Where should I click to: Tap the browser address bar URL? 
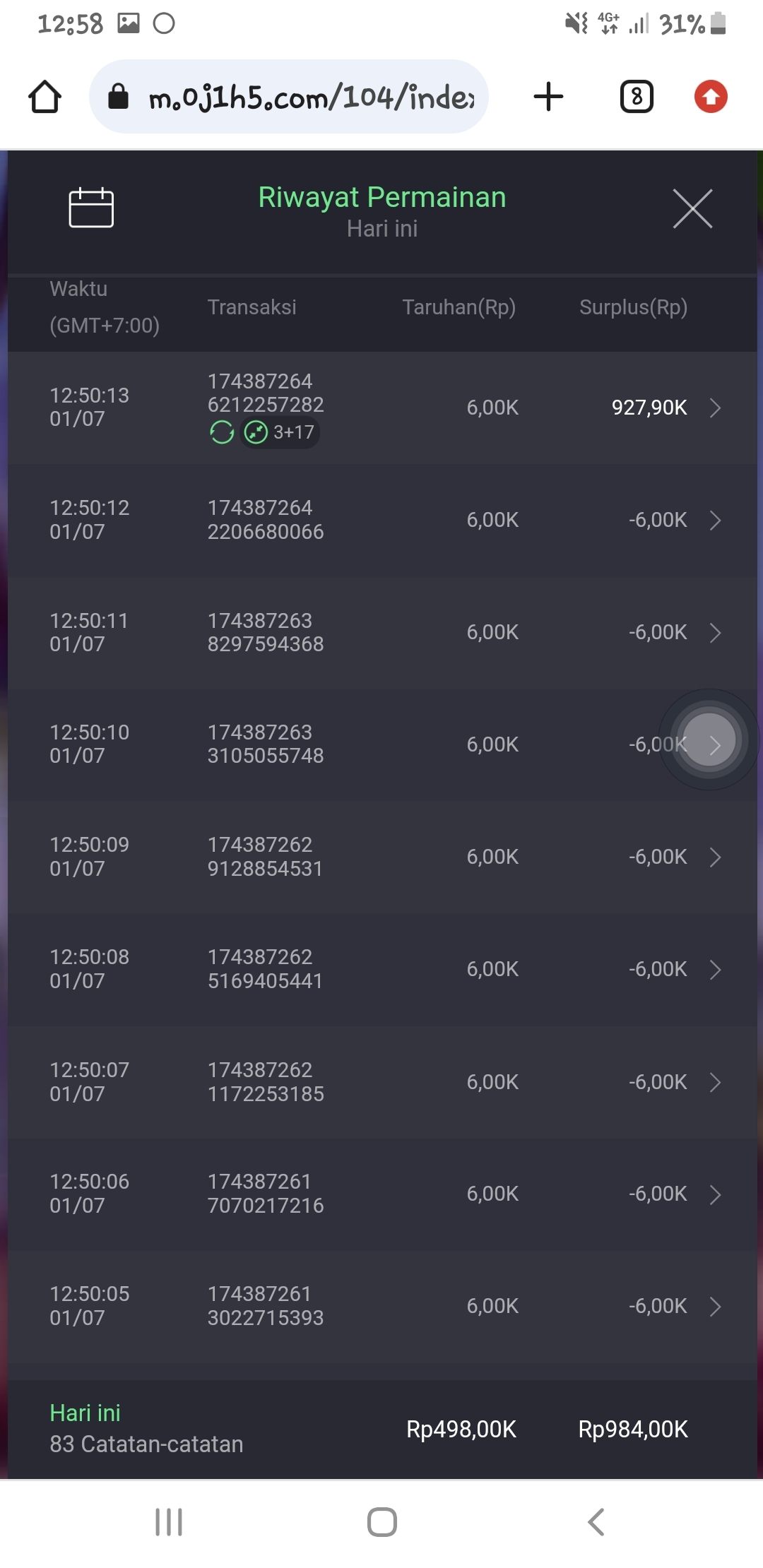coord(311,97)
